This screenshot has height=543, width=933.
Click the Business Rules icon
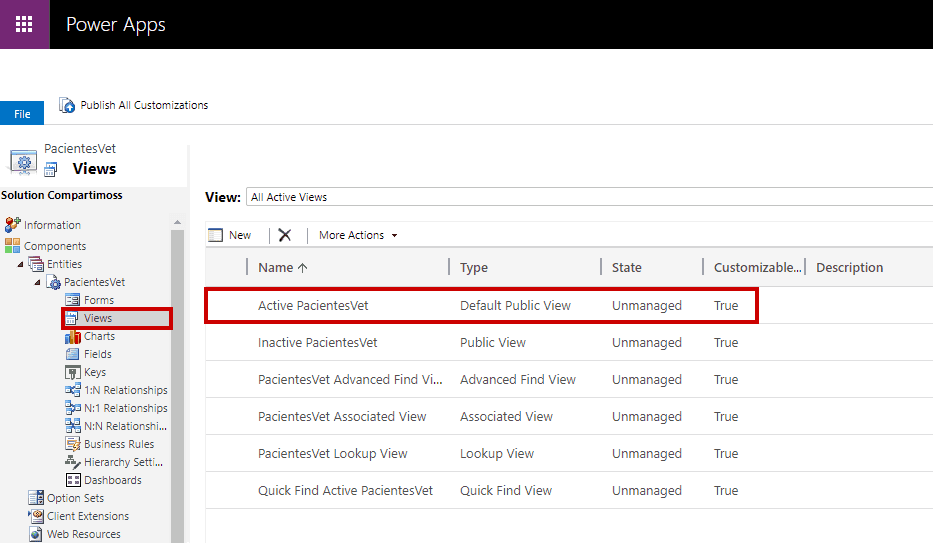(73, 444)
